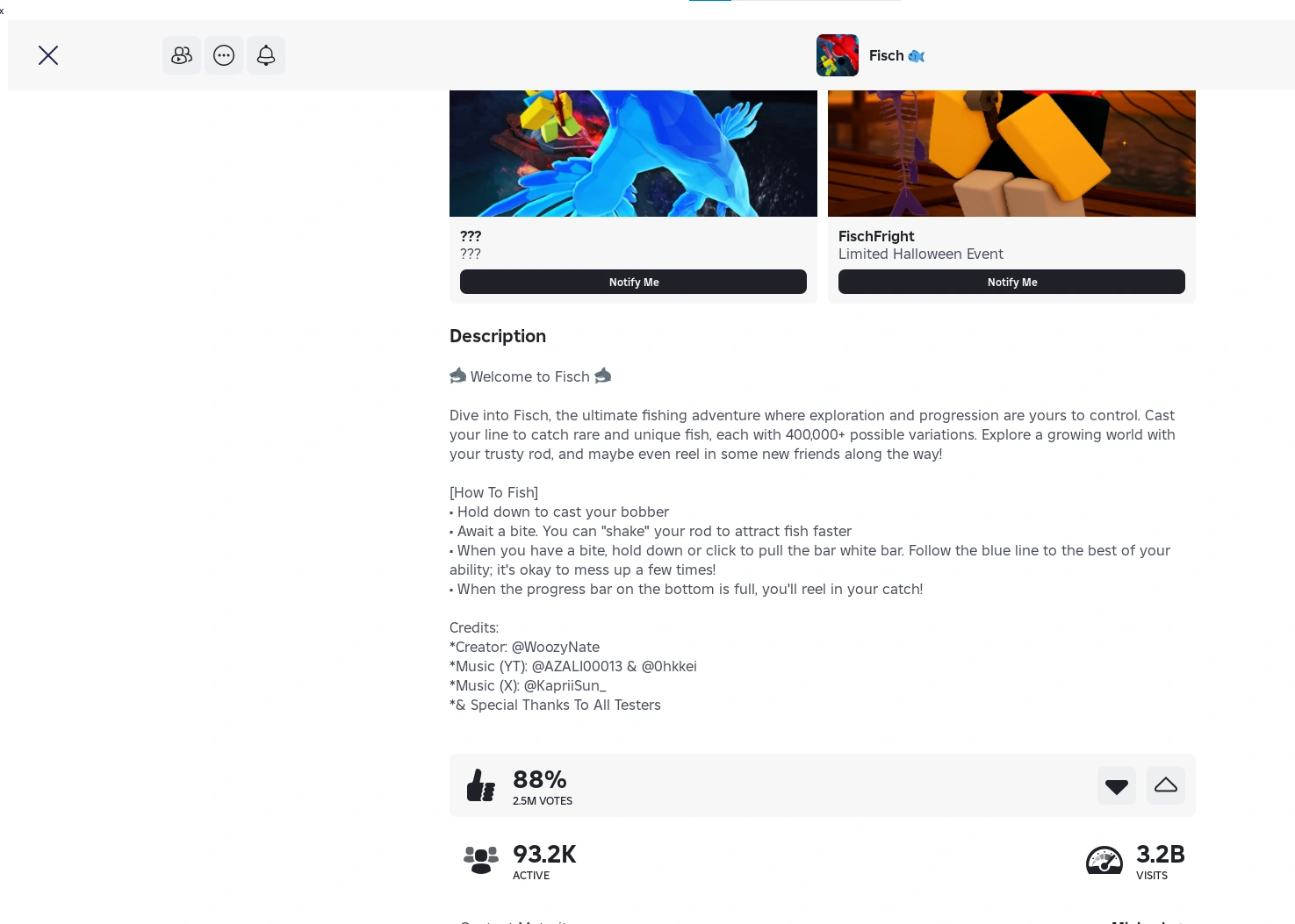Click the 3.2B visits count
The width and height of the screenshot is (1295, 924).
pos(1161,854)
